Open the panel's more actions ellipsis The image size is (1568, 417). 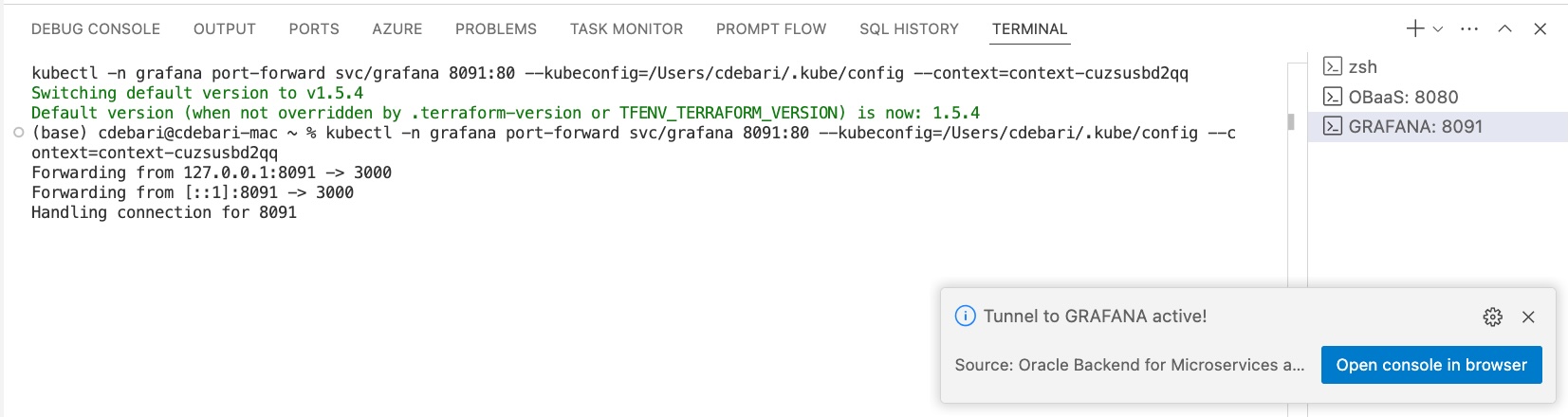tap(1469, 29)
